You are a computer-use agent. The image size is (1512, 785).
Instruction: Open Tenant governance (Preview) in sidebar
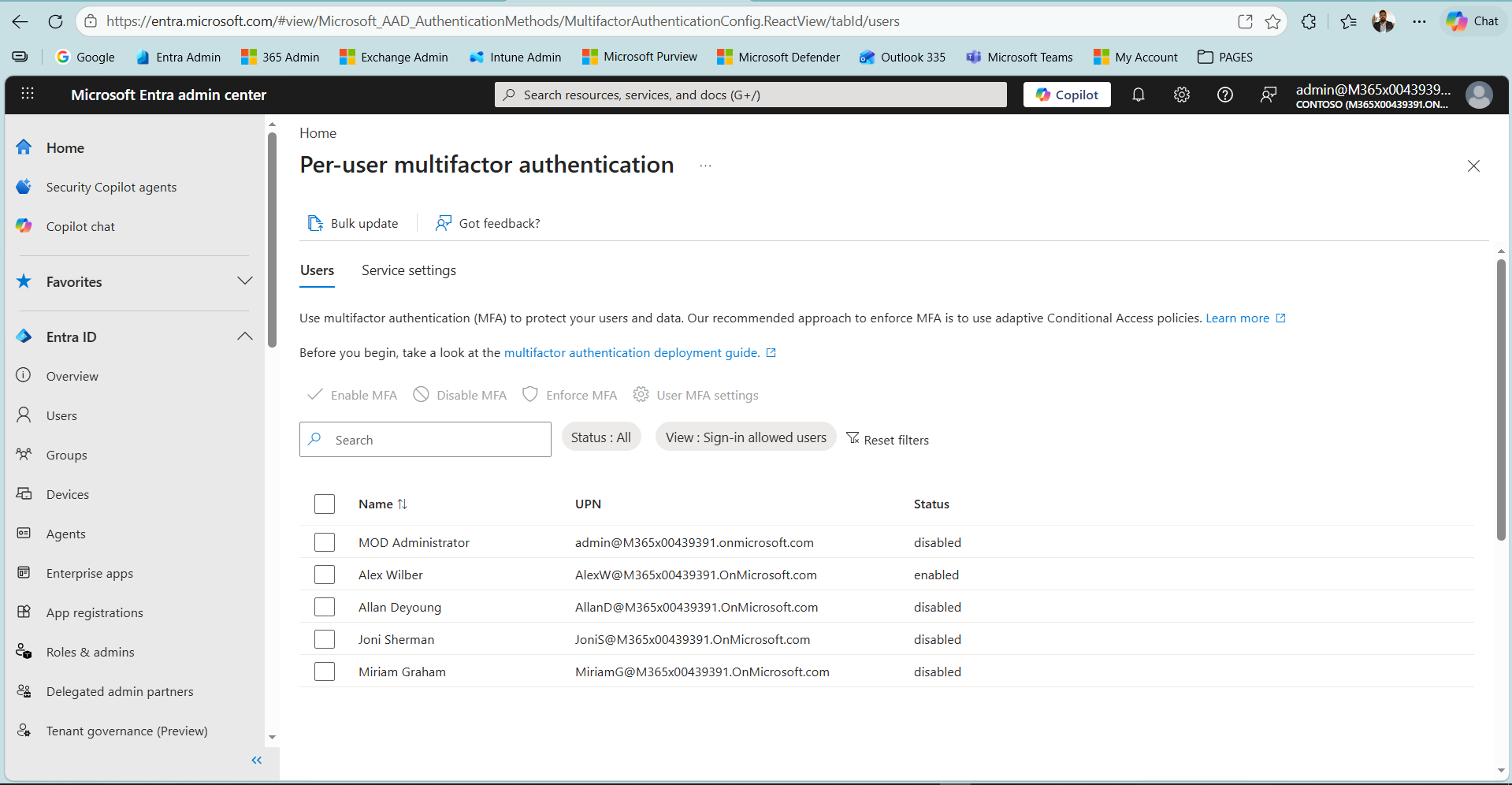pos(127,731)
